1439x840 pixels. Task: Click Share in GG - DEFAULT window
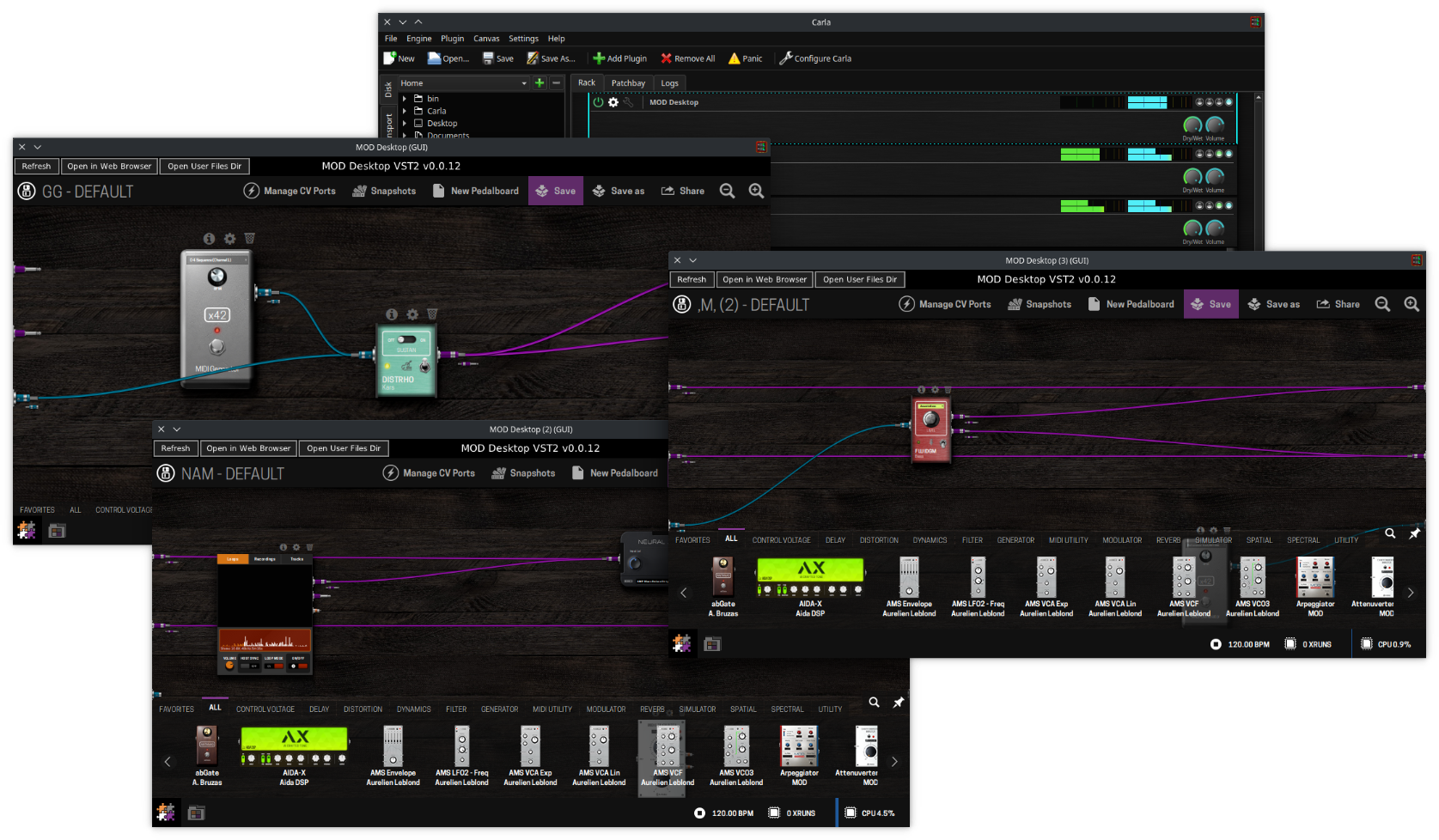pos(683,191)
